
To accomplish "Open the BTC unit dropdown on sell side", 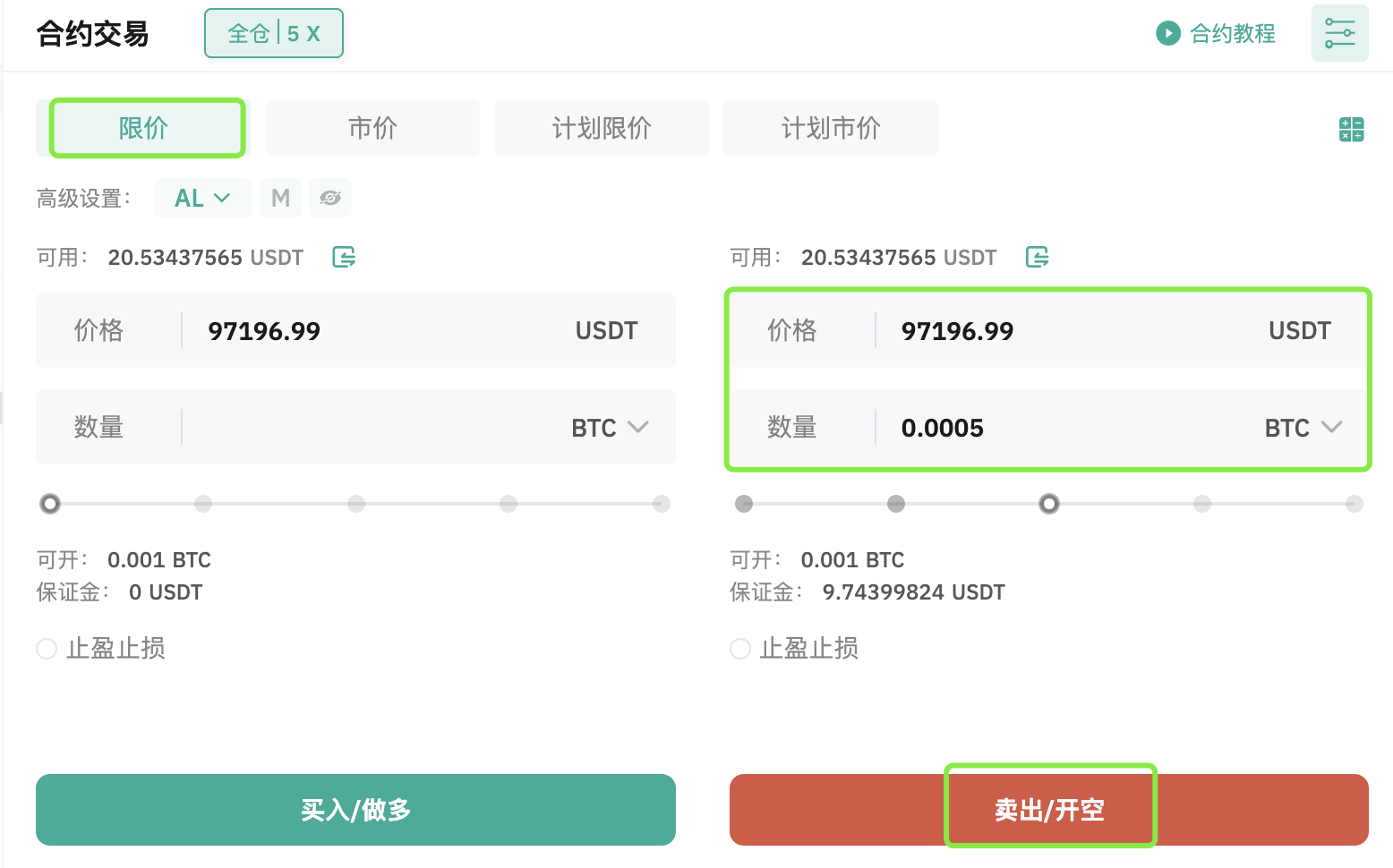I will (x=1303, y=428).
